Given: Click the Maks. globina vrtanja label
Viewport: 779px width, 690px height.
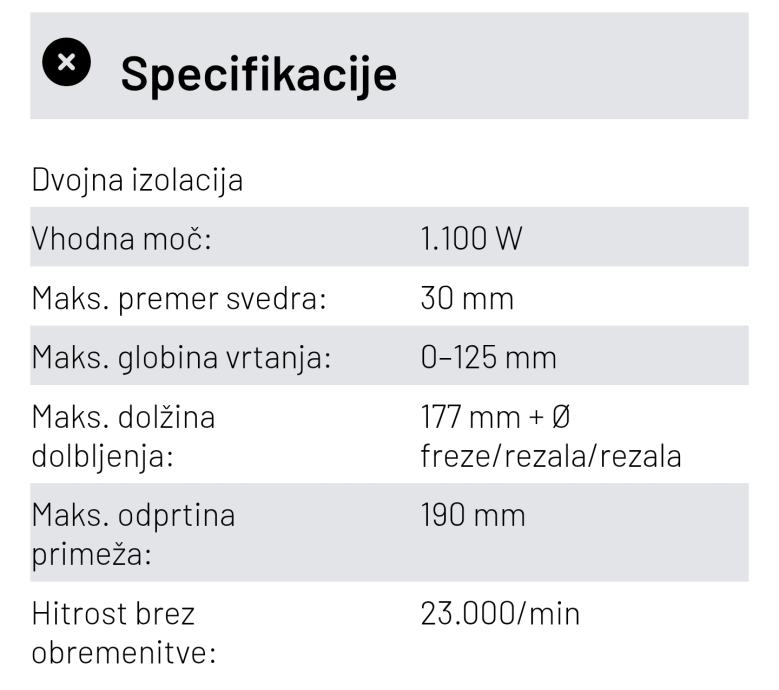Looking at the screenshot, I should coord(181,358).
